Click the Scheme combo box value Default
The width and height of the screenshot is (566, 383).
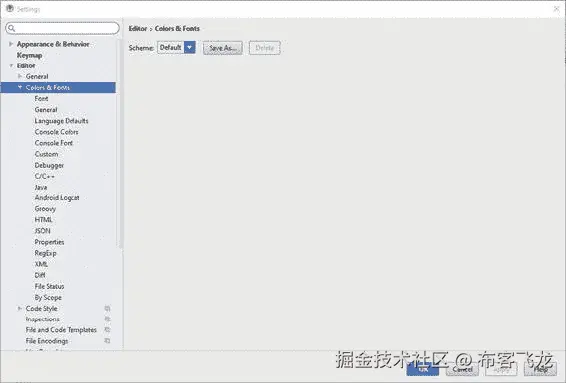(x=170, y=48)
